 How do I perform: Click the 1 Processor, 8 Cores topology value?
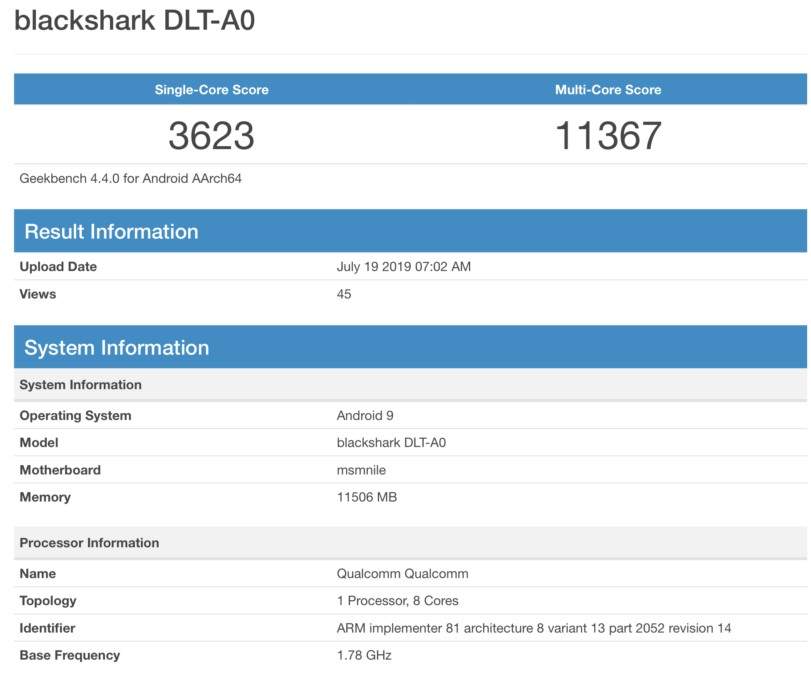pyautogui.click(x=398, y=601)
